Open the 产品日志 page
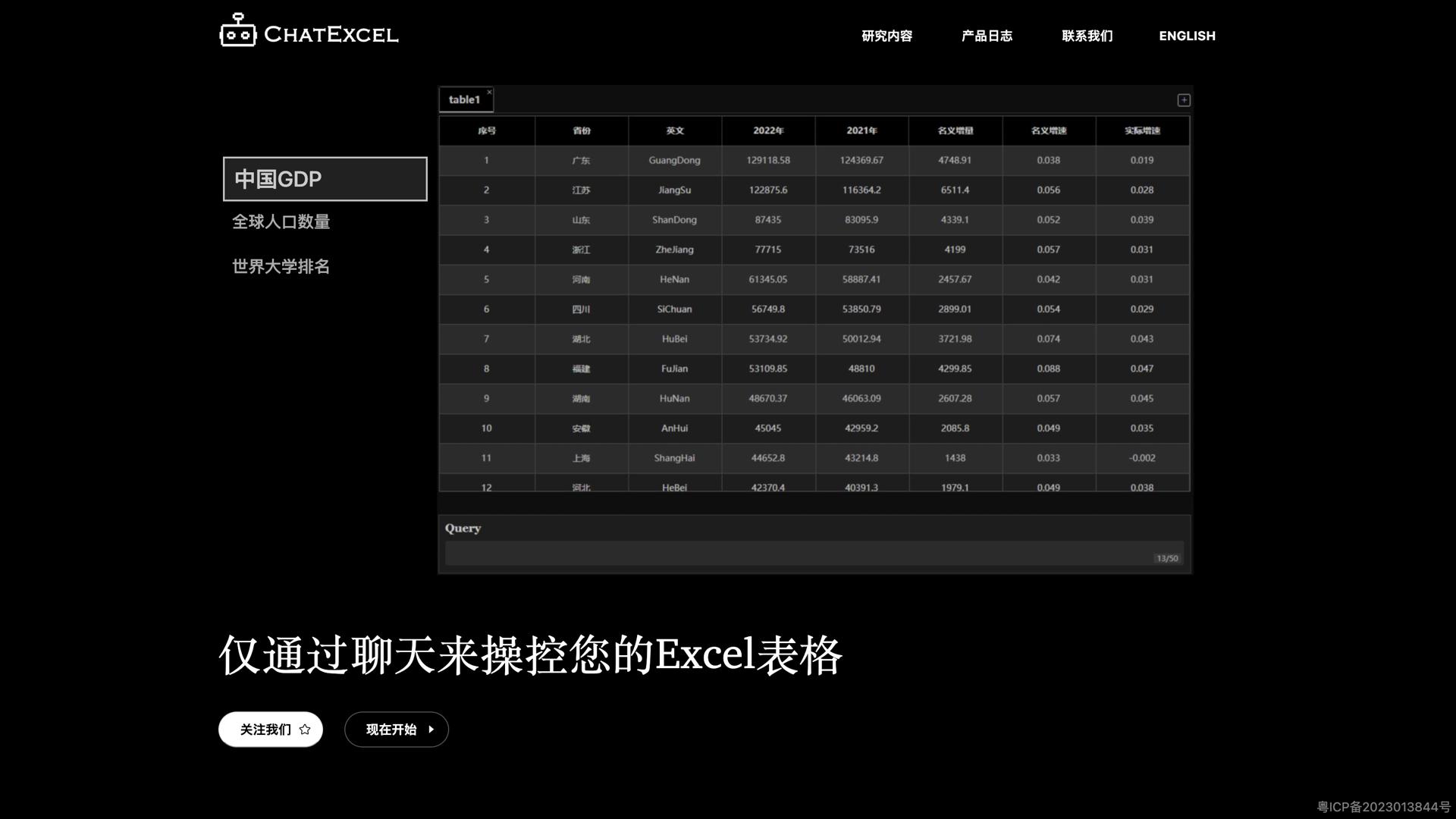Viewport: 1456px width, 819px height. 987,36
